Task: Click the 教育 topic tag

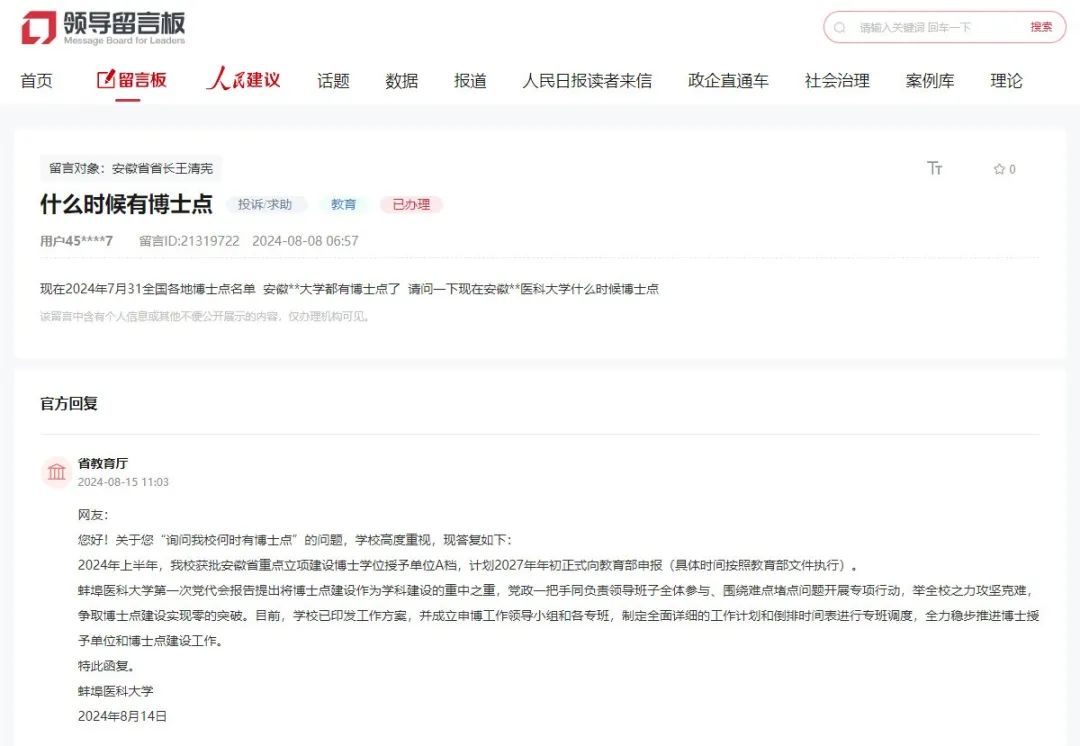Action: pos(343,204)
